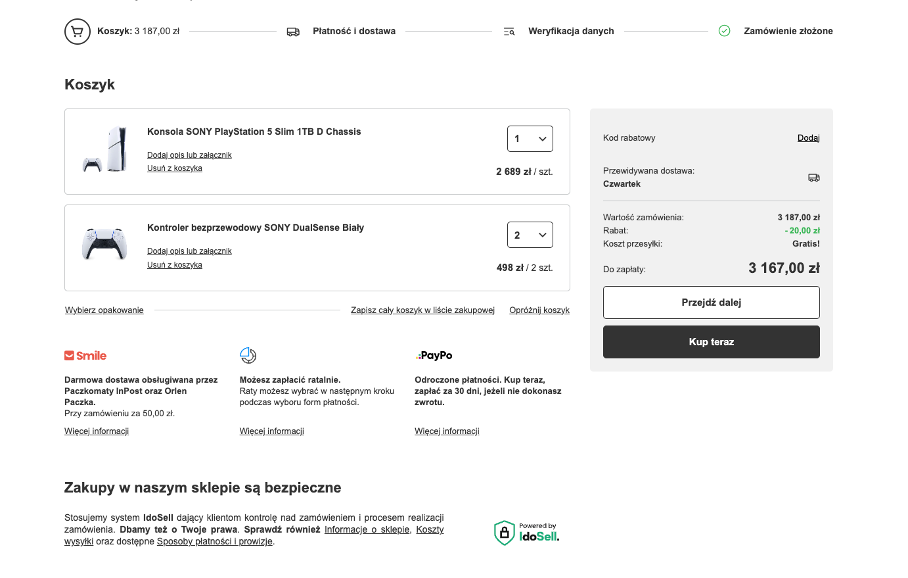The width and height of the screenshot is (908, 578).
Task: Click the 498 zł / 2 szt. price
Action: (x=524, y=268)
